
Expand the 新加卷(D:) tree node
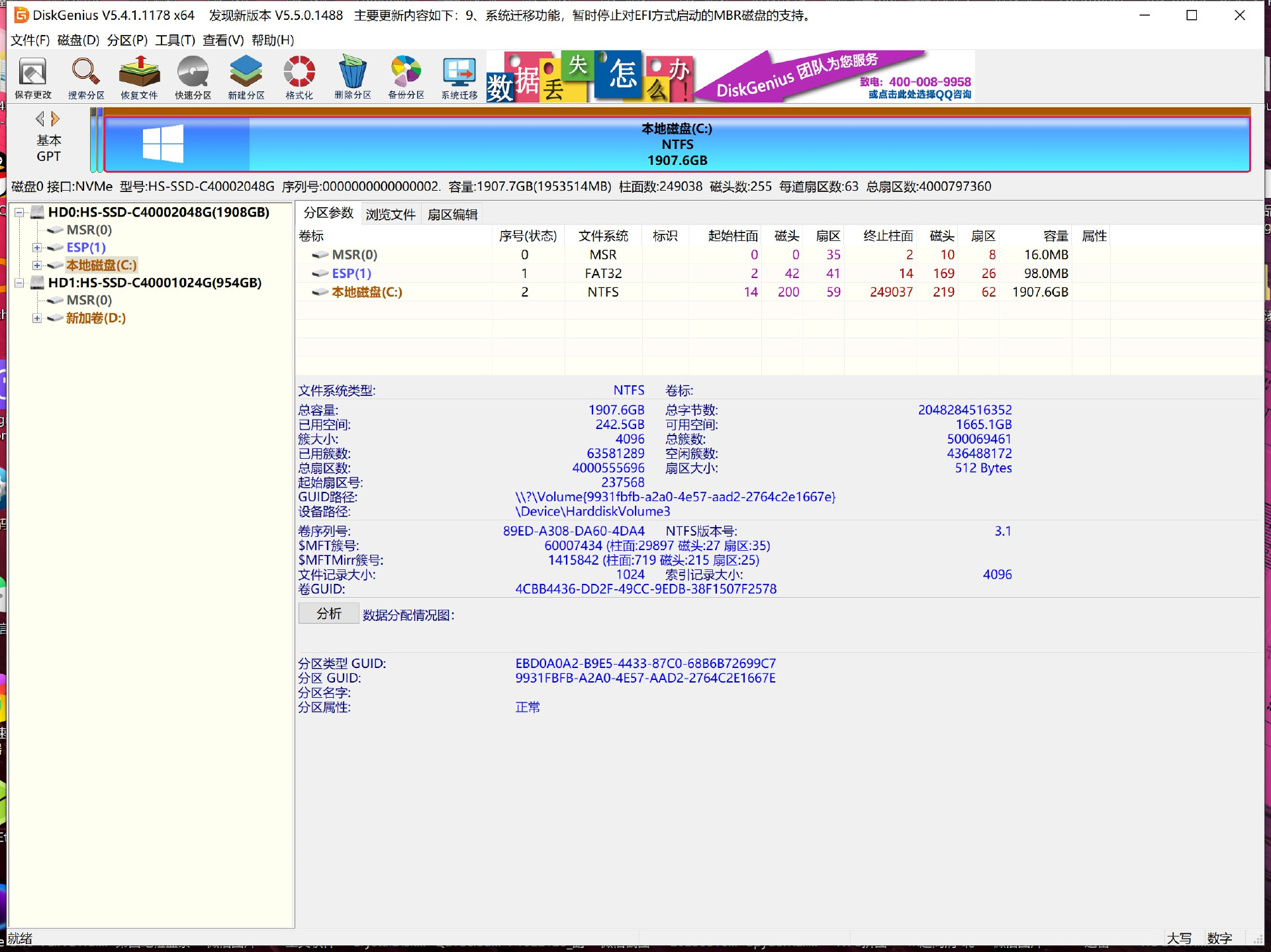pyautogui.click(x=37, y=318)
